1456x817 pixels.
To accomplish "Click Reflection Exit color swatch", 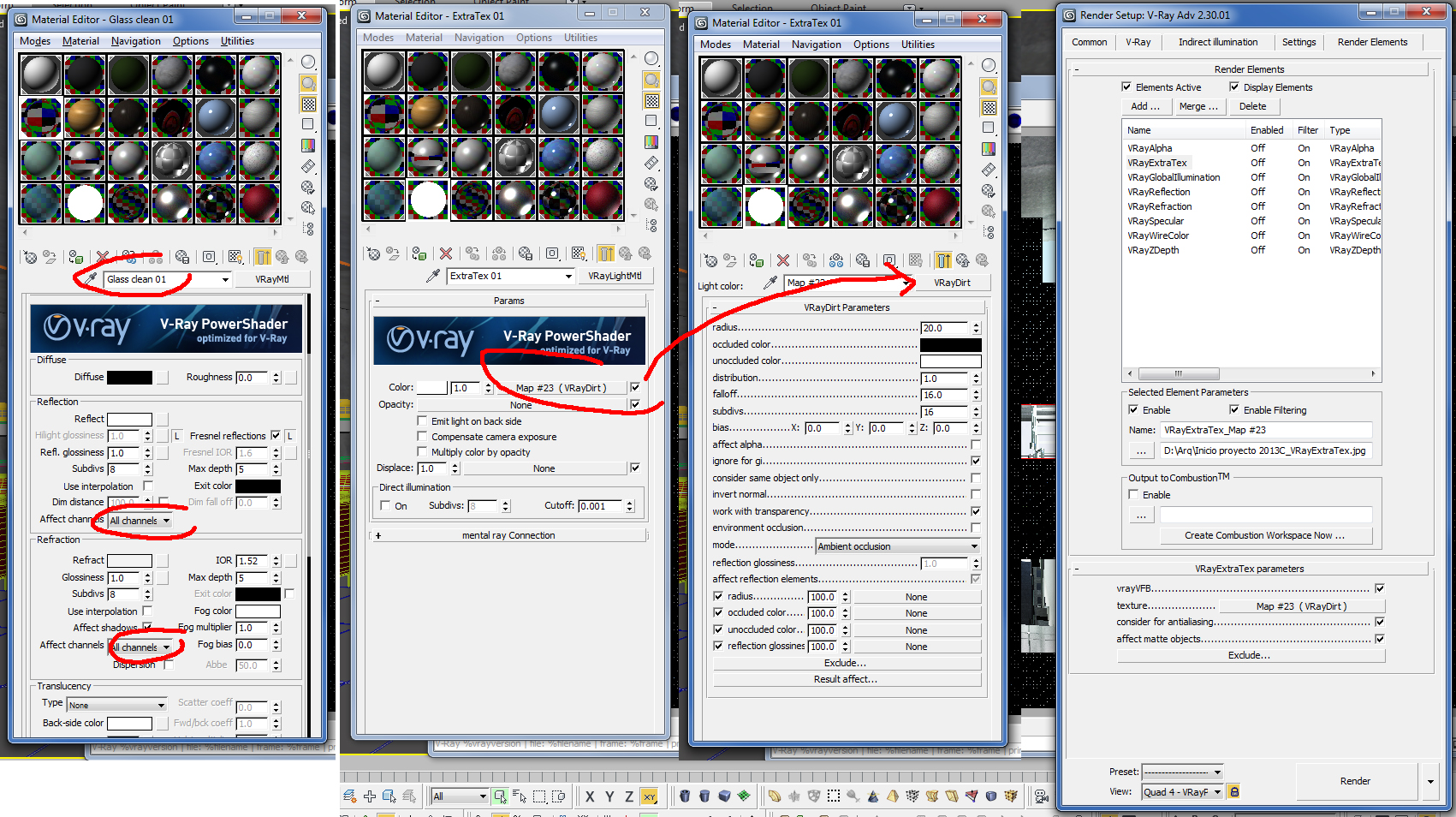I will point(258,486).
